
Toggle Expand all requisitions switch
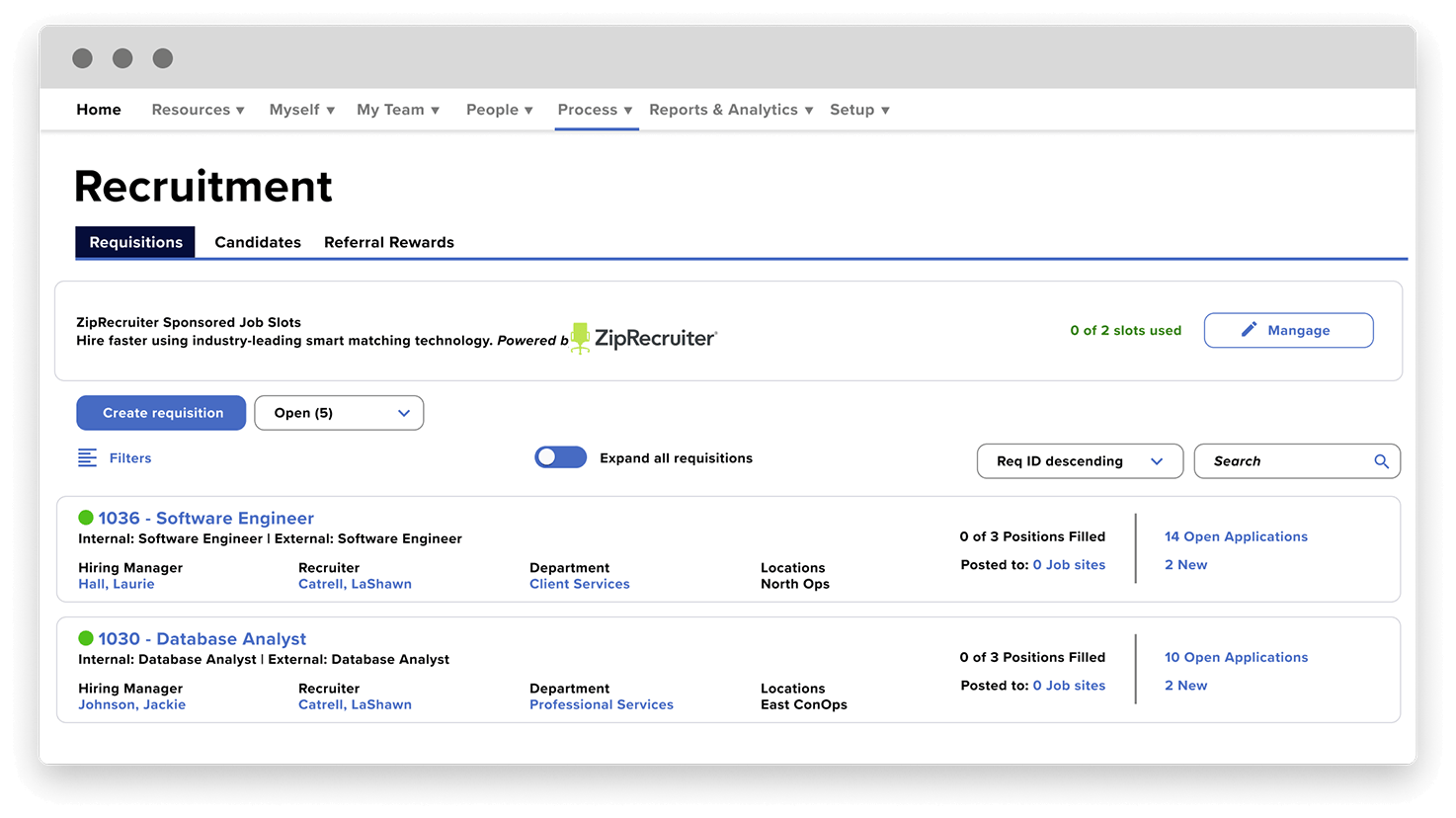[x=560, y=457]
